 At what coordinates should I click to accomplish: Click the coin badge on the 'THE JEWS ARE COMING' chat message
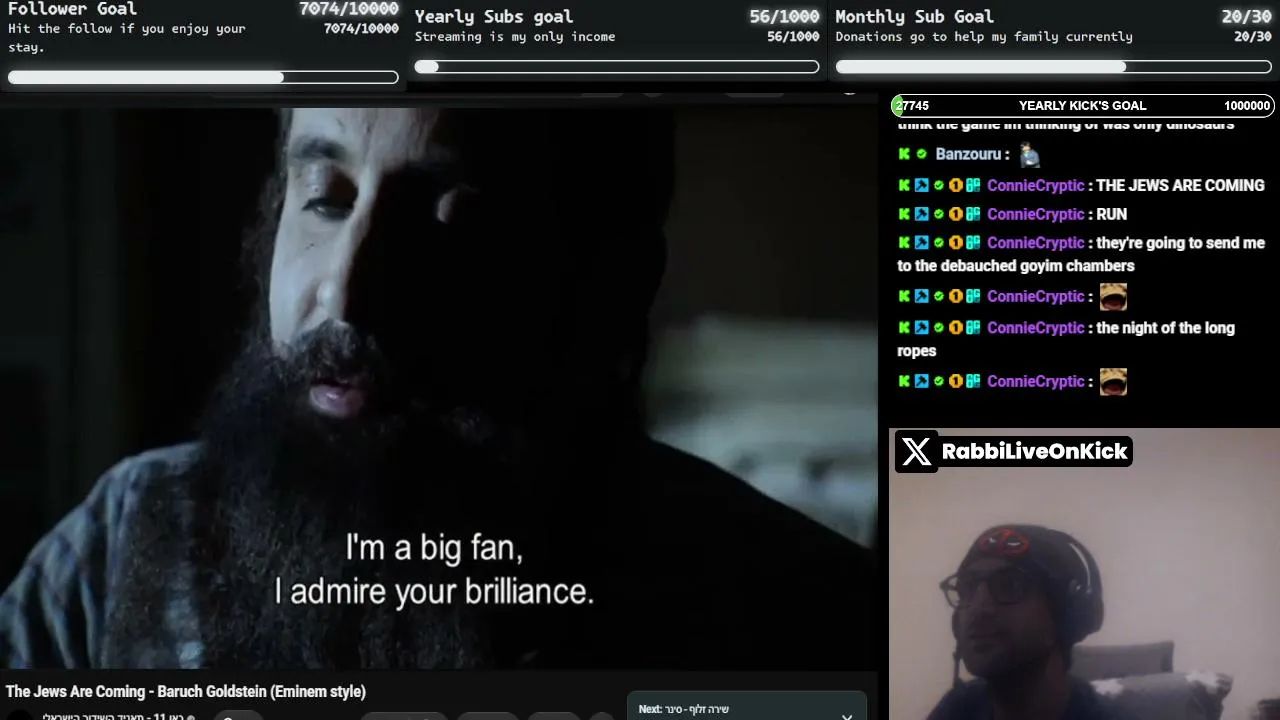956,185
